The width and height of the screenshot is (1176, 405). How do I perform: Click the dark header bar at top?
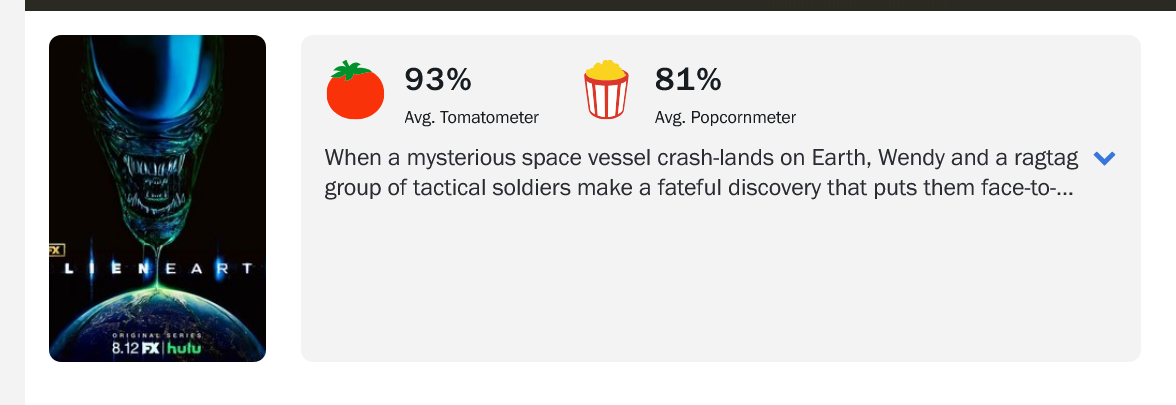(600, 4)
